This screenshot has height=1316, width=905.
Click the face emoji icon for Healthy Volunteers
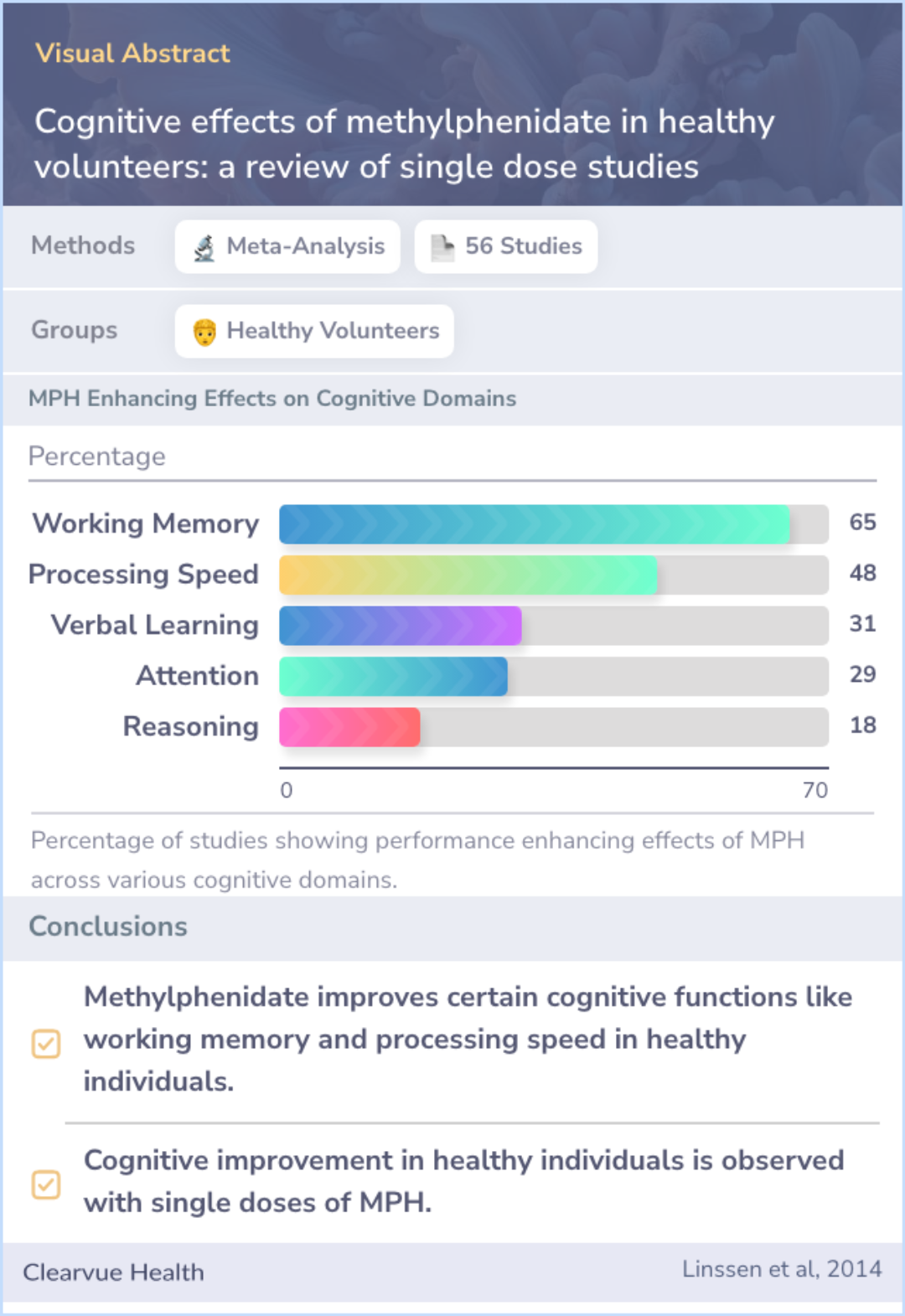coord(204,332)
